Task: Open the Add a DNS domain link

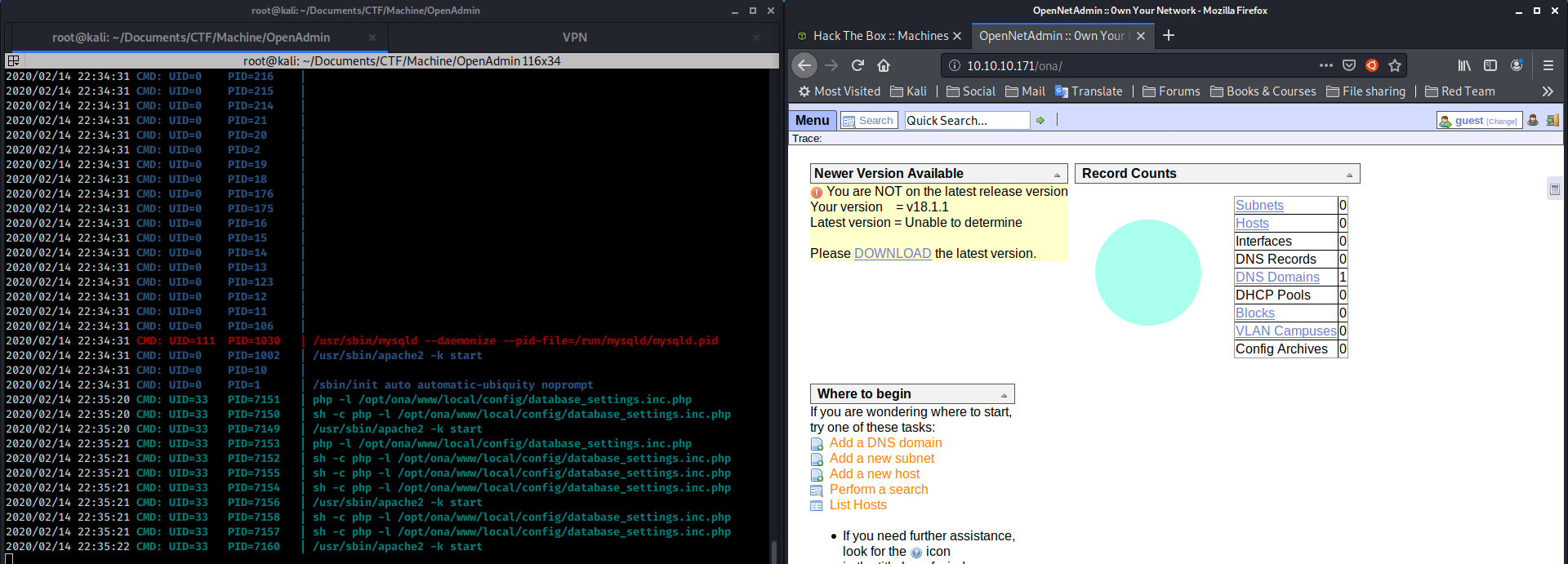Action: click(x=885, y=443)
